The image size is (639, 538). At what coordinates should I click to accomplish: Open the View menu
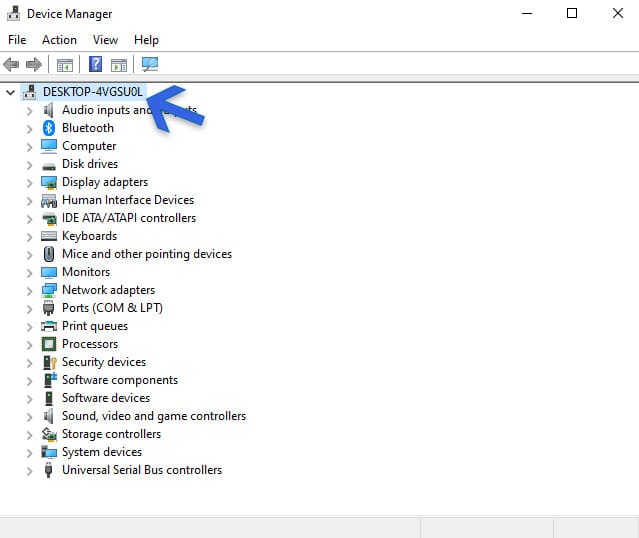click(x=106, y=40)
